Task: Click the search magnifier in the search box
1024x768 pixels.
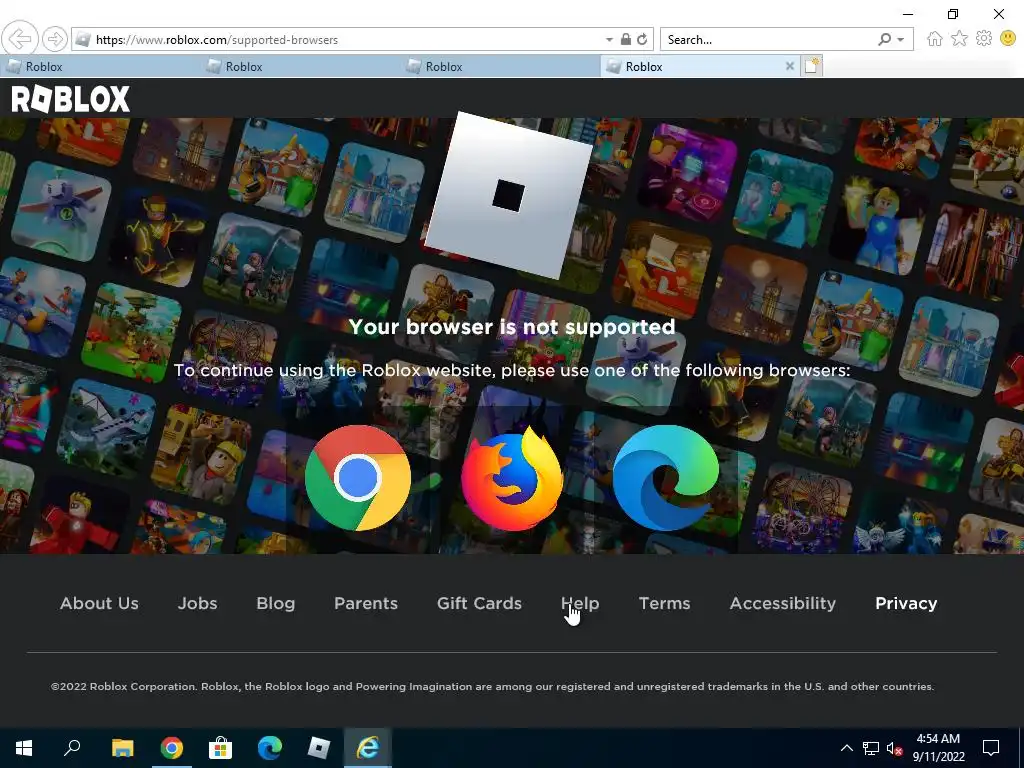Action: (884, 39)
